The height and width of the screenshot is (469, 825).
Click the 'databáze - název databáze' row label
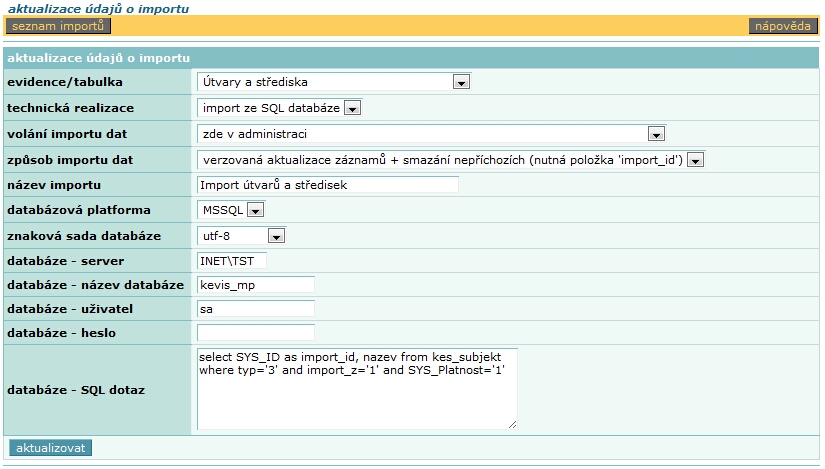coord(95,285)
